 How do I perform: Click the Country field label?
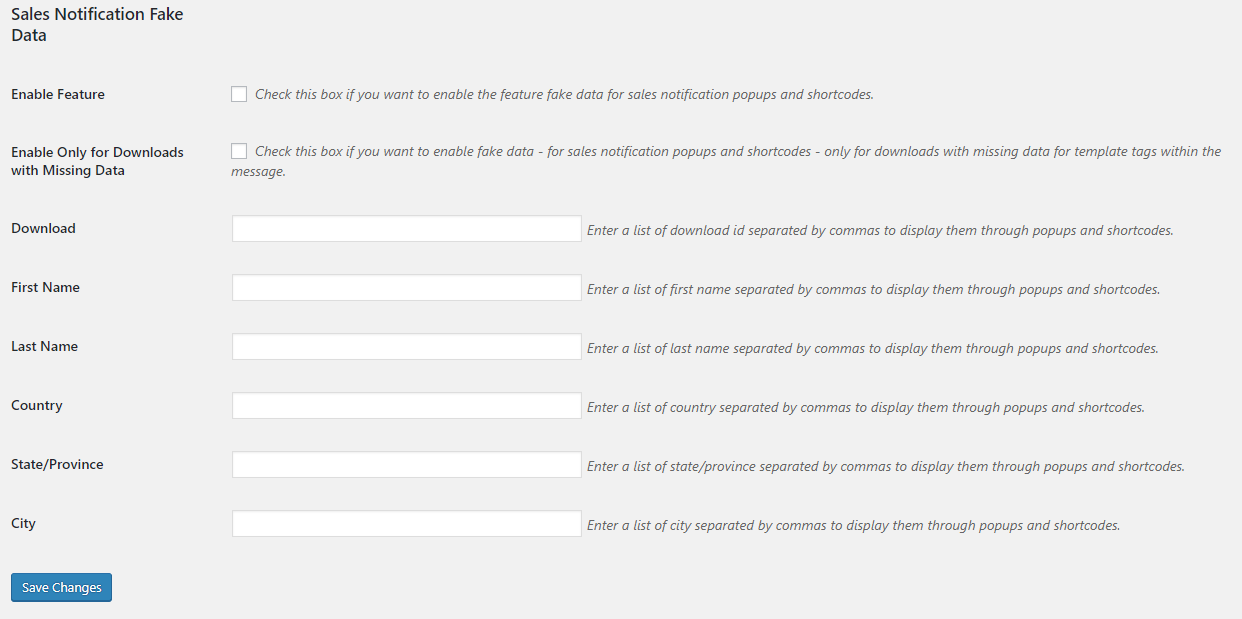[37, 405]
